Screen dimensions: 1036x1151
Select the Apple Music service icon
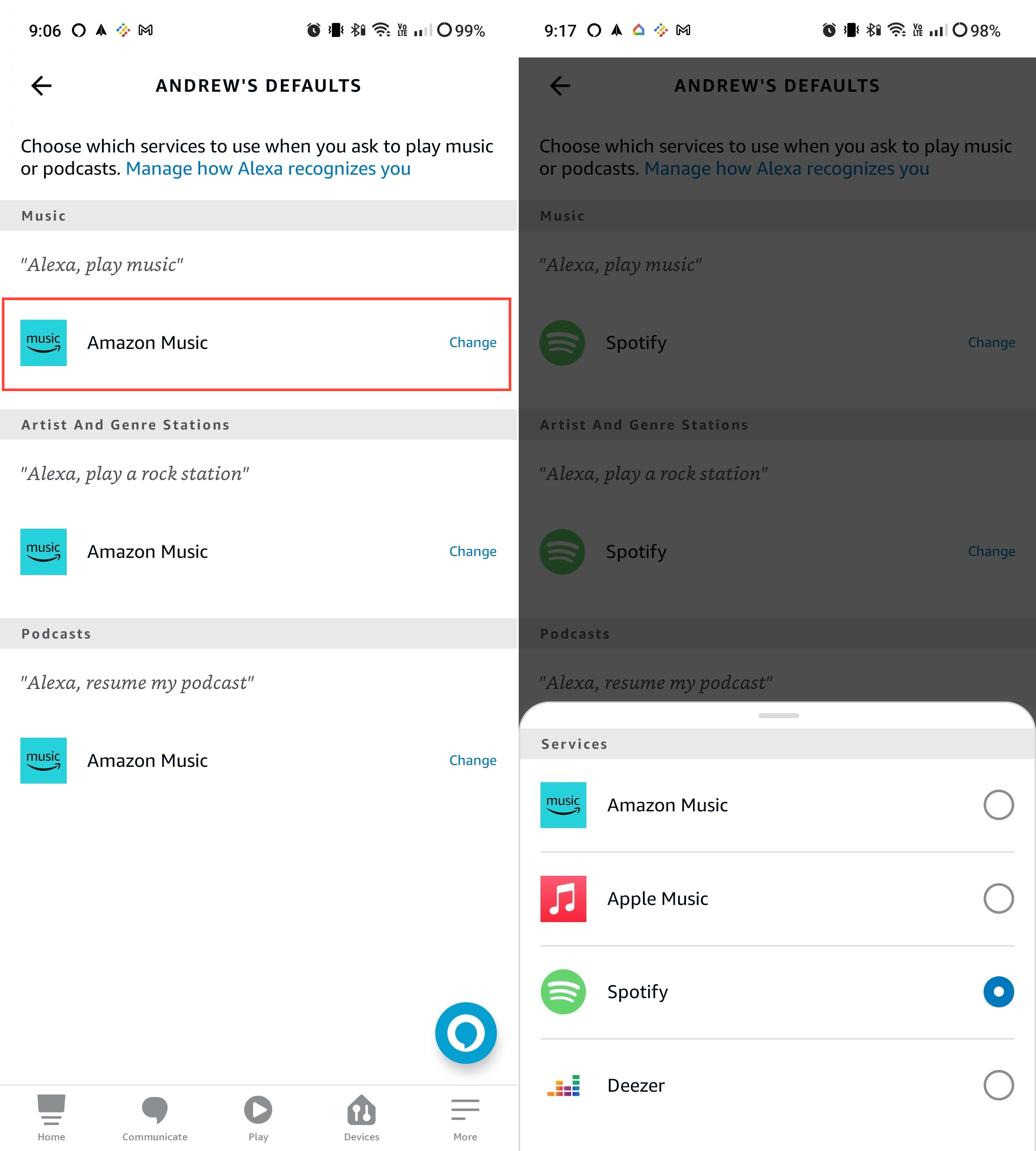pyautogui.click(x=564, y=897)
